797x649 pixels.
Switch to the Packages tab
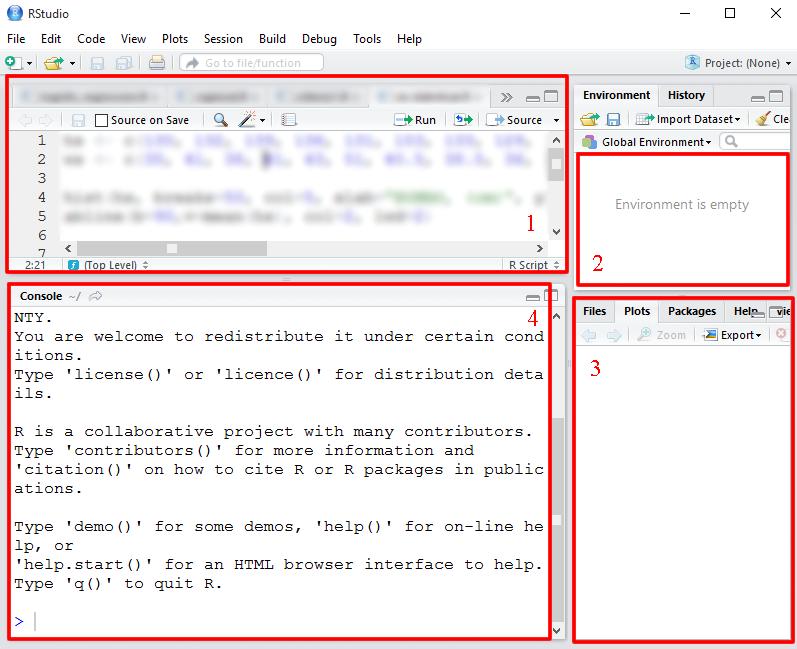click(x=692, y=311)
